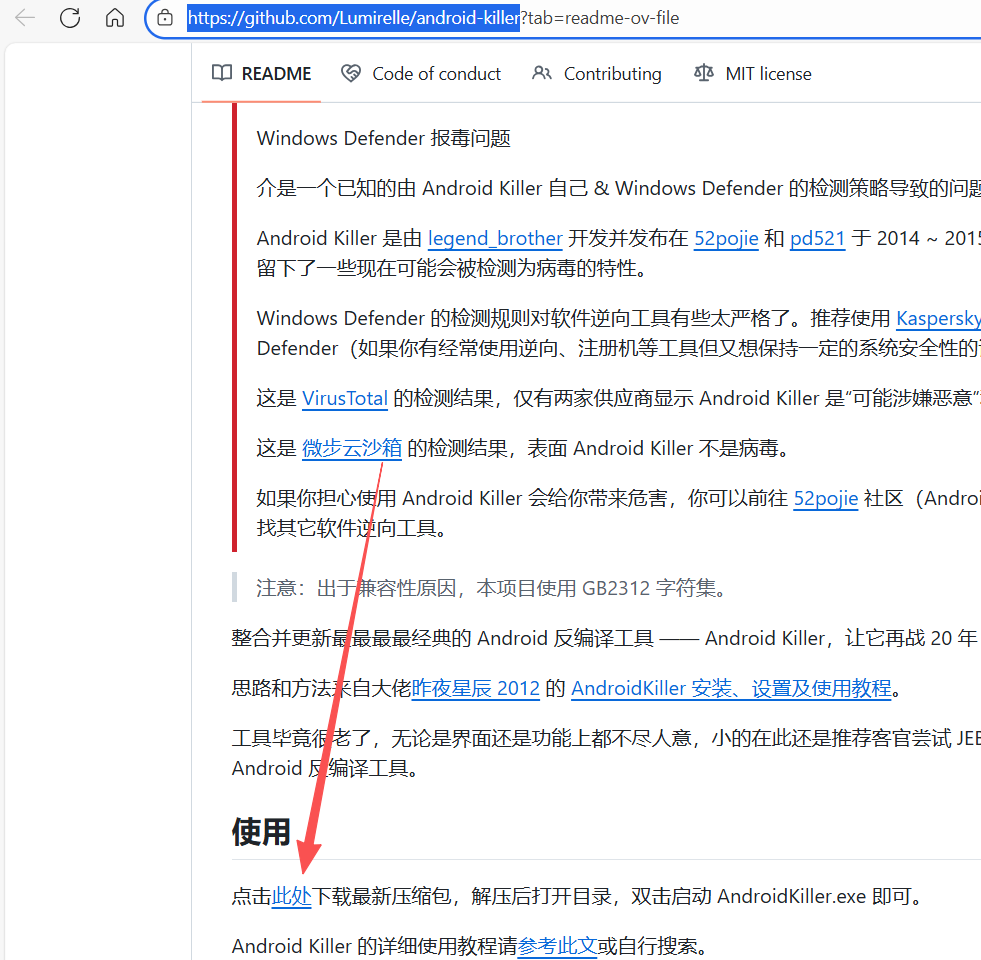This screenshot has height=960, width=981.
Task: Switch to the Code of conduct tab
Action: tap(436, 74)
